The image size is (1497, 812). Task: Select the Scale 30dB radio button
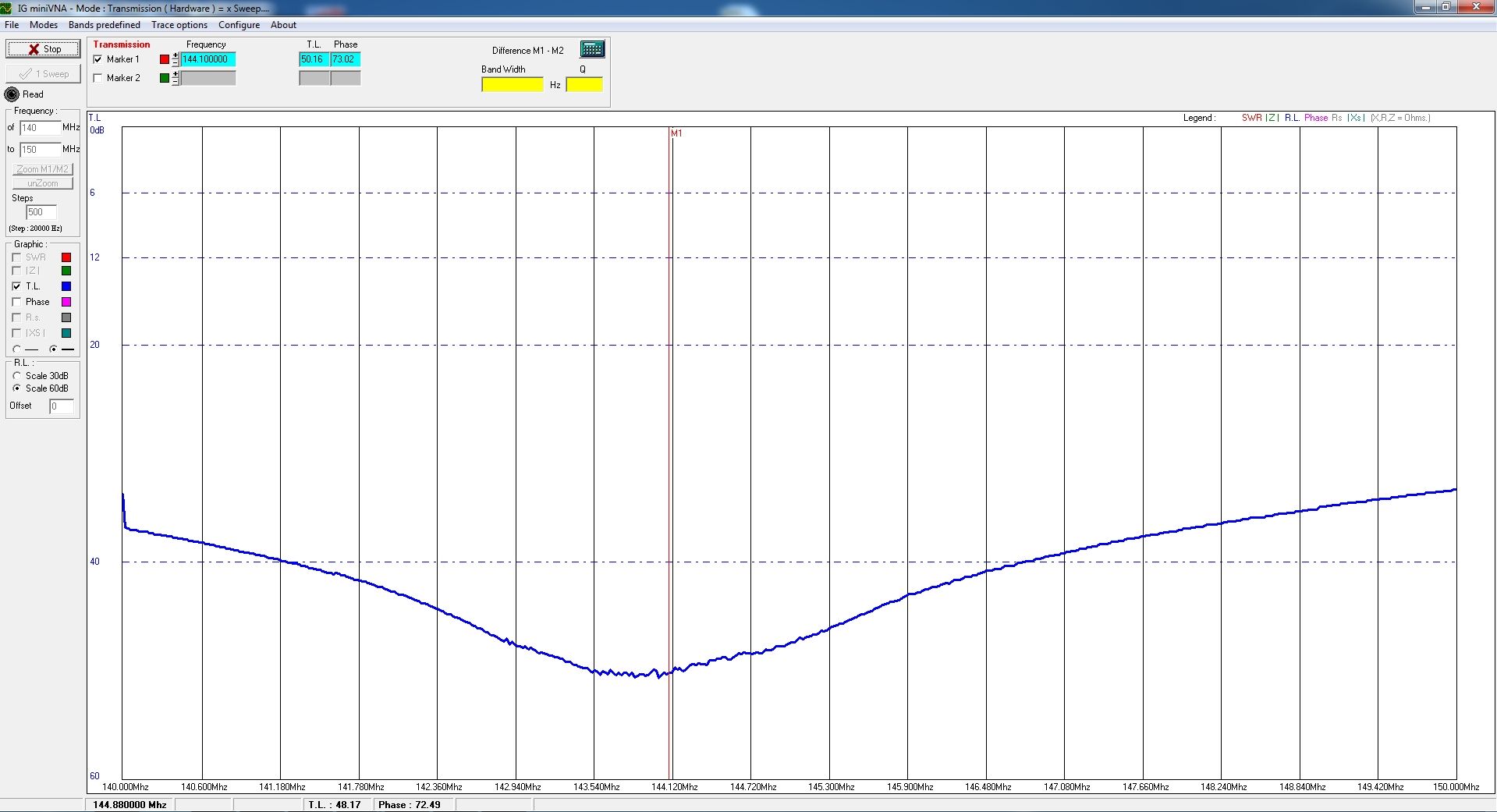coord(16,376)
